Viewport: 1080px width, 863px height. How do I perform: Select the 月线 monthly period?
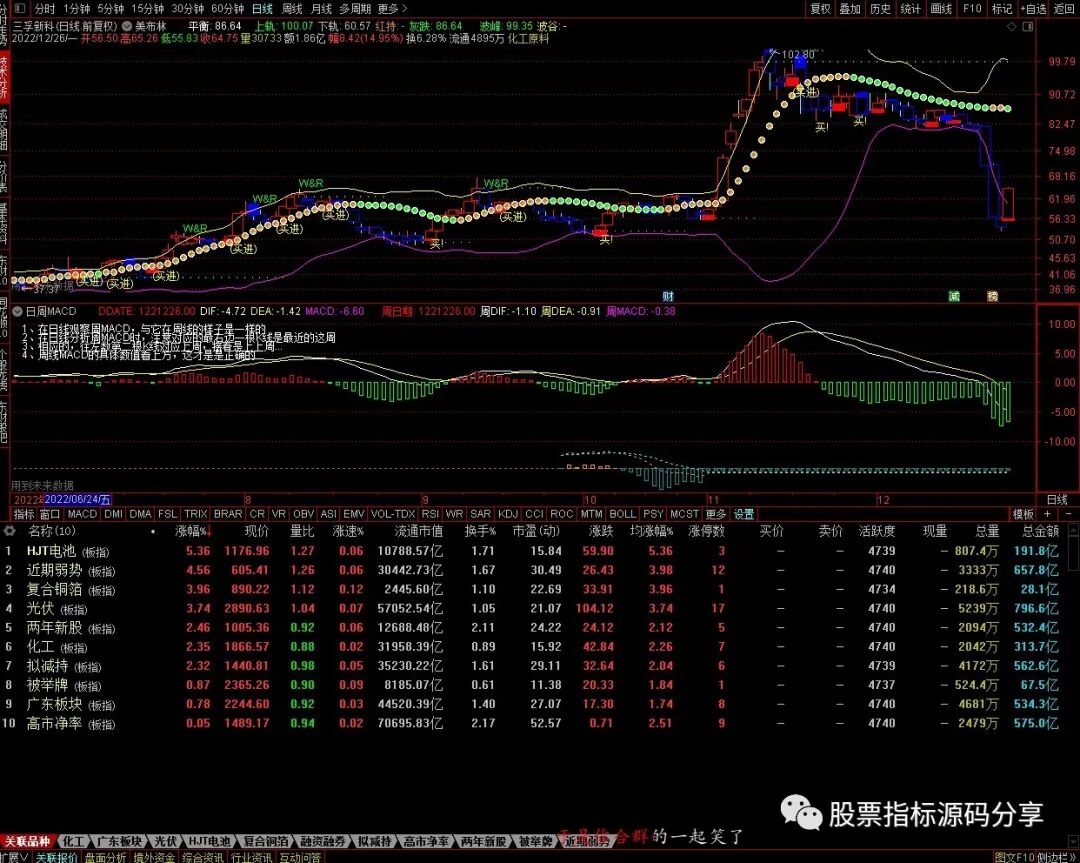coord(322,9)
